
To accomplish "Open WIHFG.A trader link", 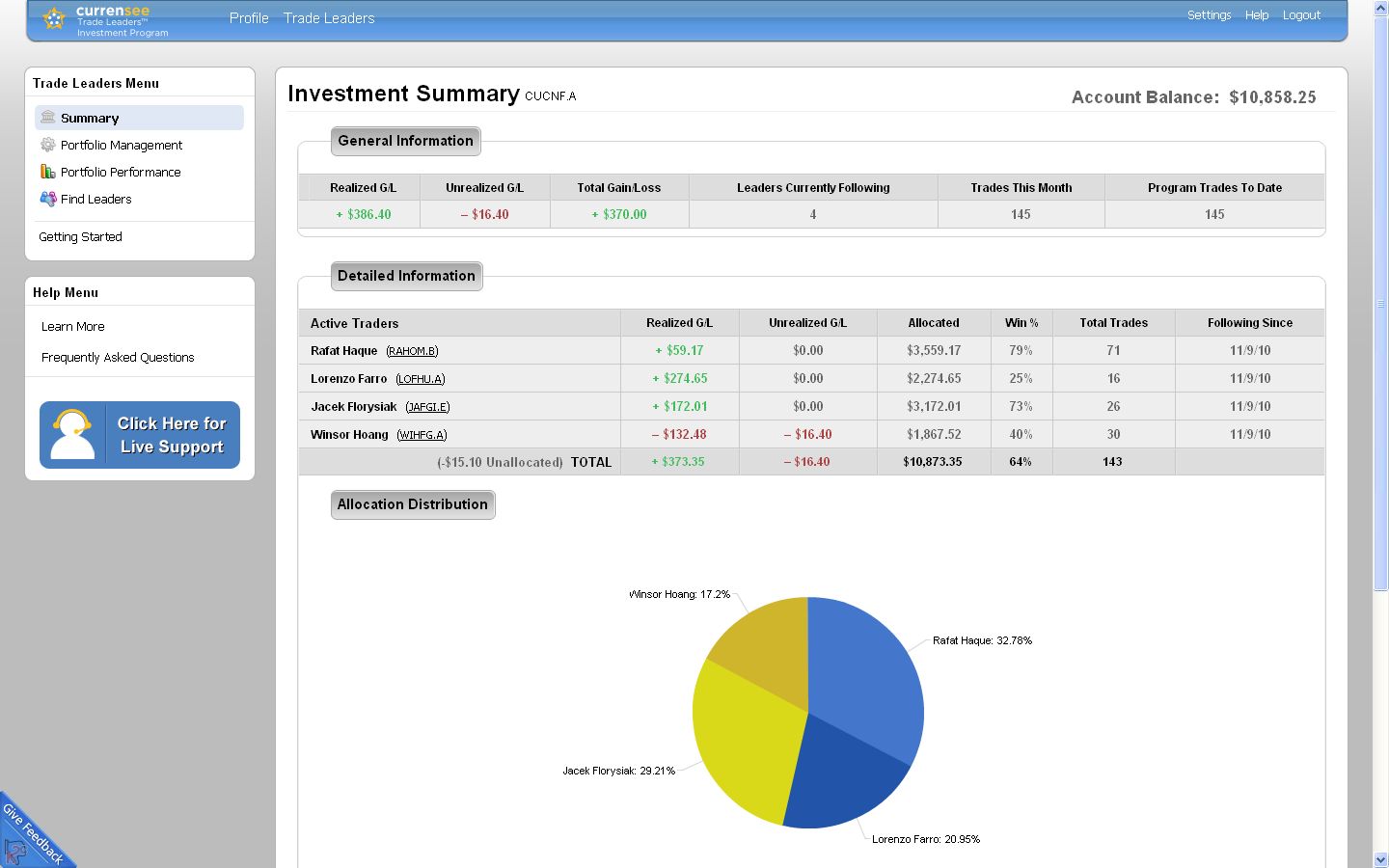I will coord(422,435).
